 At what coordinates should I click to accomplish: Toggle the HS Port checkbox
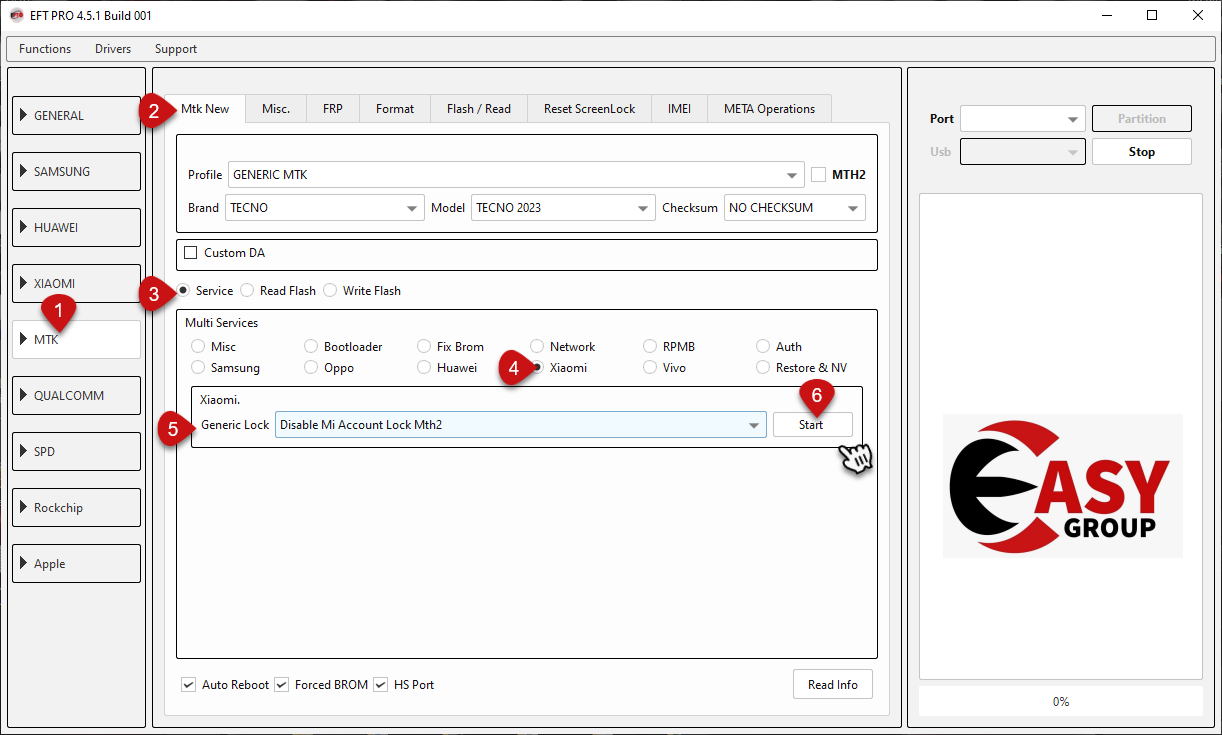(x=380, y=685)
